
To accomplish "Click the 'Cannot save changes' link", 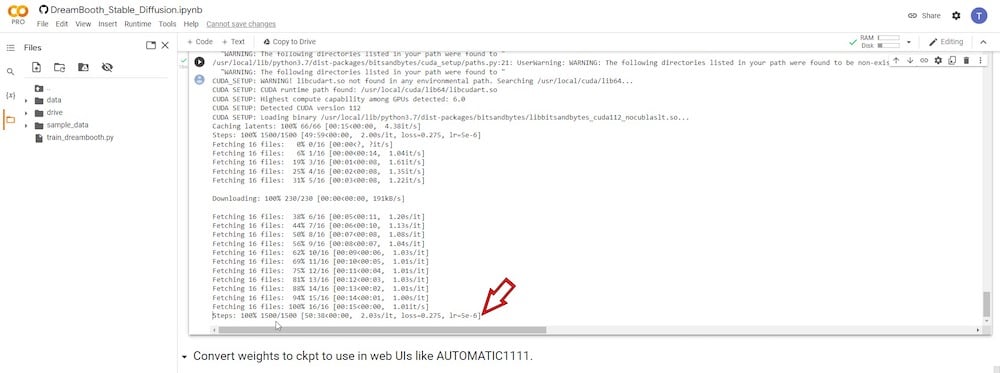I will point(241,24).
